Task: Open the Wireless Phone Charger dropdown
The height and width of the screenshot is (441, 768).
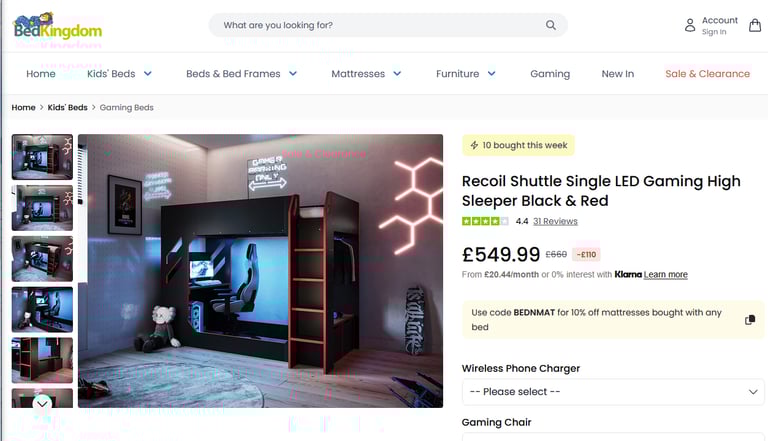Action: tap(613, 392)
